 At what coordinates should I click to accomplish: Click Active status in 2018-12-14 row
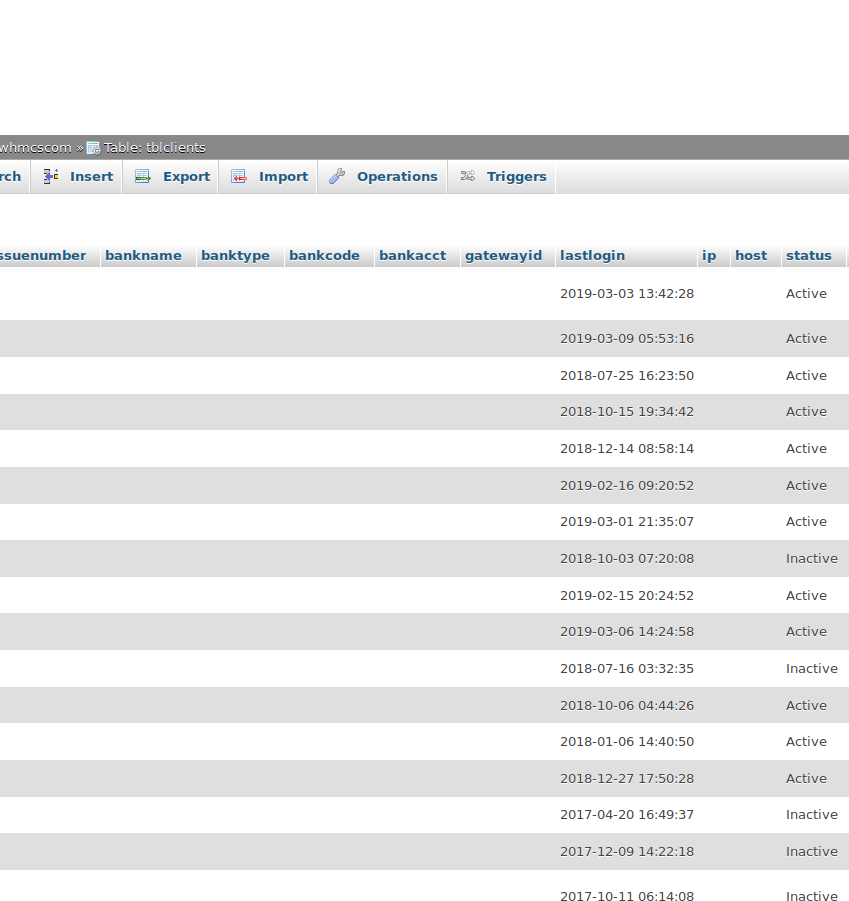coord(806,448)
